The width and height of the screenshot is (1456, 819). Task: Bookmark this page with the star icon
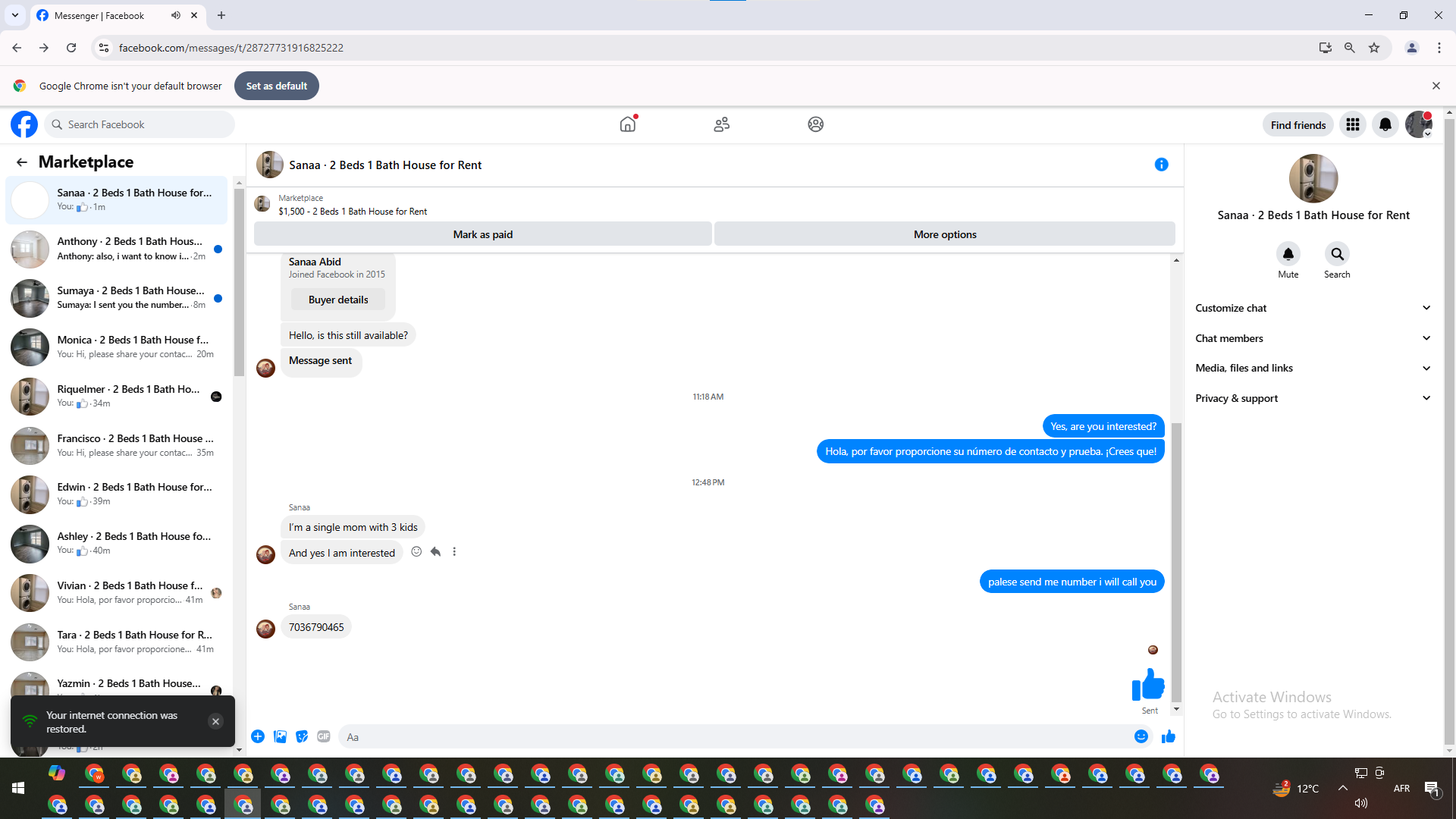coord(1374,48)
